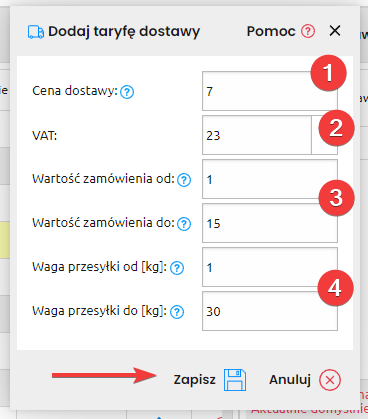Show hint for Waga przesyłki od
368x419 pixels.
[177, 268]
